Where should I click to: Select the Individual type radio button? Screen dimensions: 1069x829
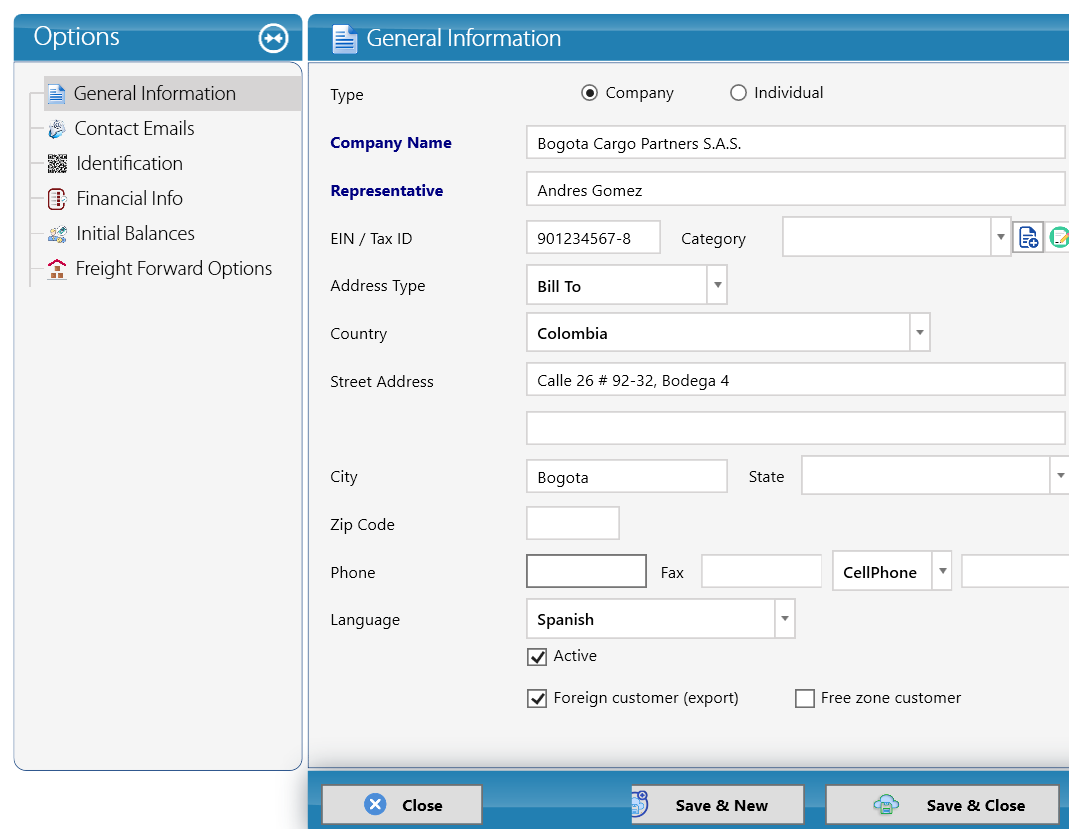click(738, 93)
